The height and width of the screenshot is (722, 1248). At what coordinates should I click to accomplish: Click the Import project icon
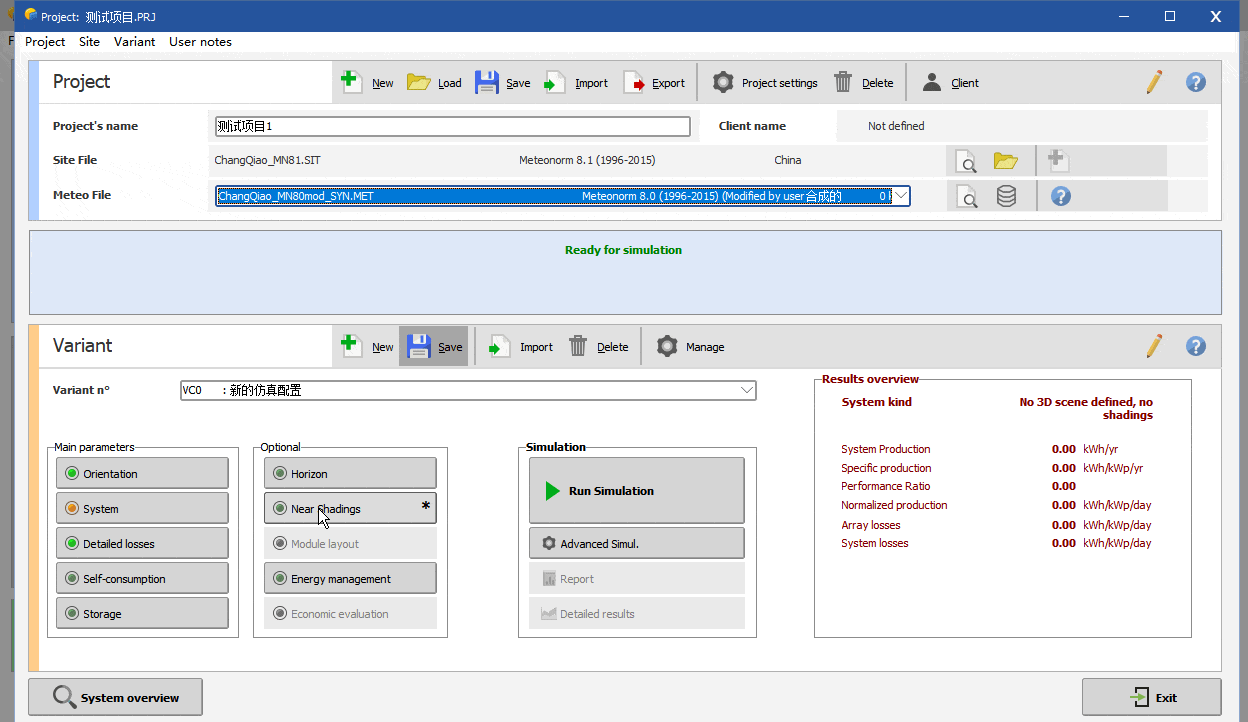point(554,83)
